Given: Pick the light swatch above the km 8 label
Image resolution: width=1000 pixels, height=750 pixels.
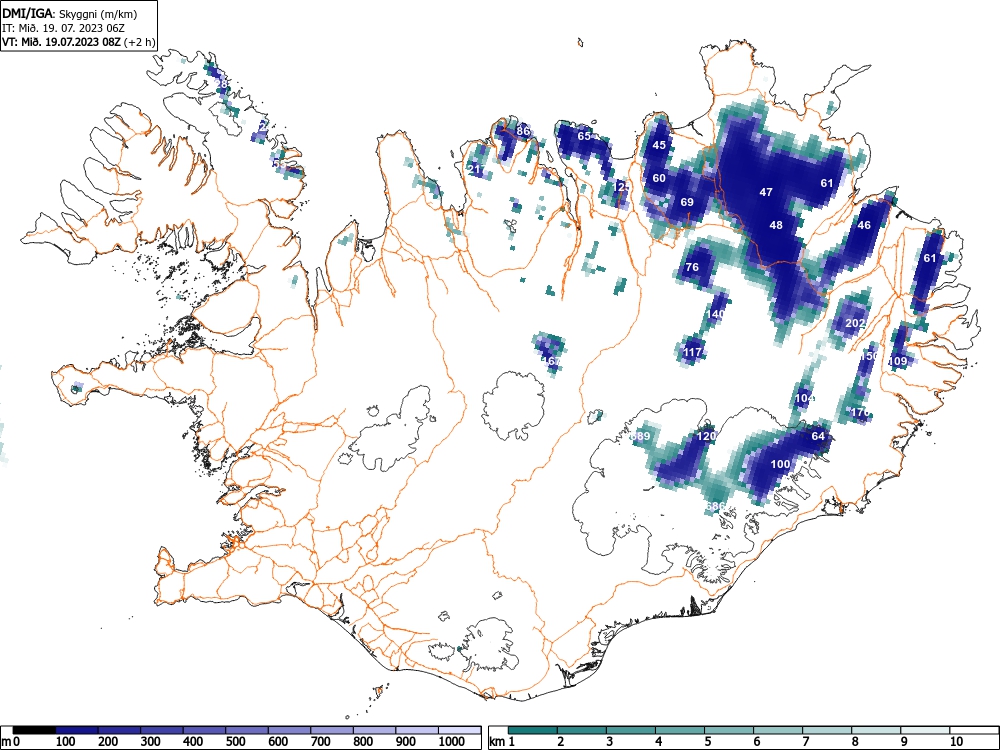Looking at the screenshot, I should [876, 730].
